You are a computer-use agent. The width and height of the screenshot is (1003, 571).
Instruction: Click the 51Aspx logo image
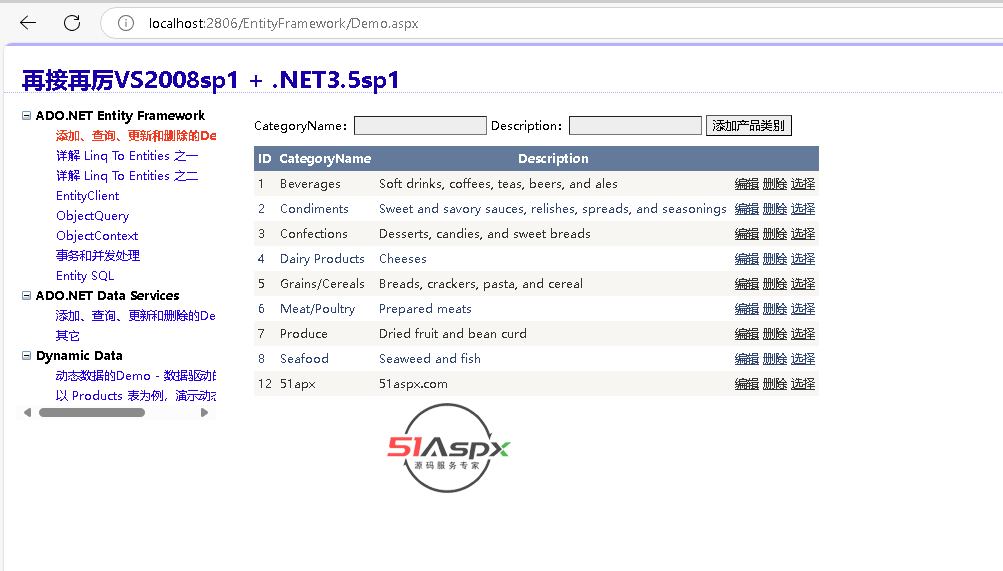[448, 448]
